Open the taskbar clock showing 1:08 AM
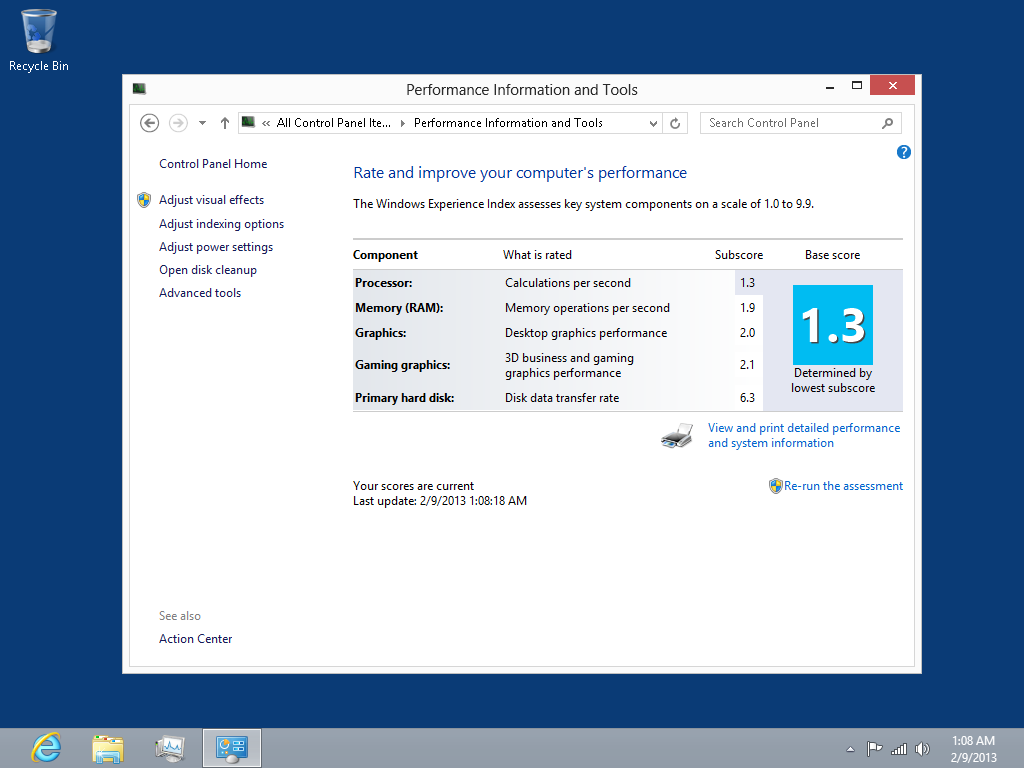This screenshot has height=768, width=1024. coord(973,748)
